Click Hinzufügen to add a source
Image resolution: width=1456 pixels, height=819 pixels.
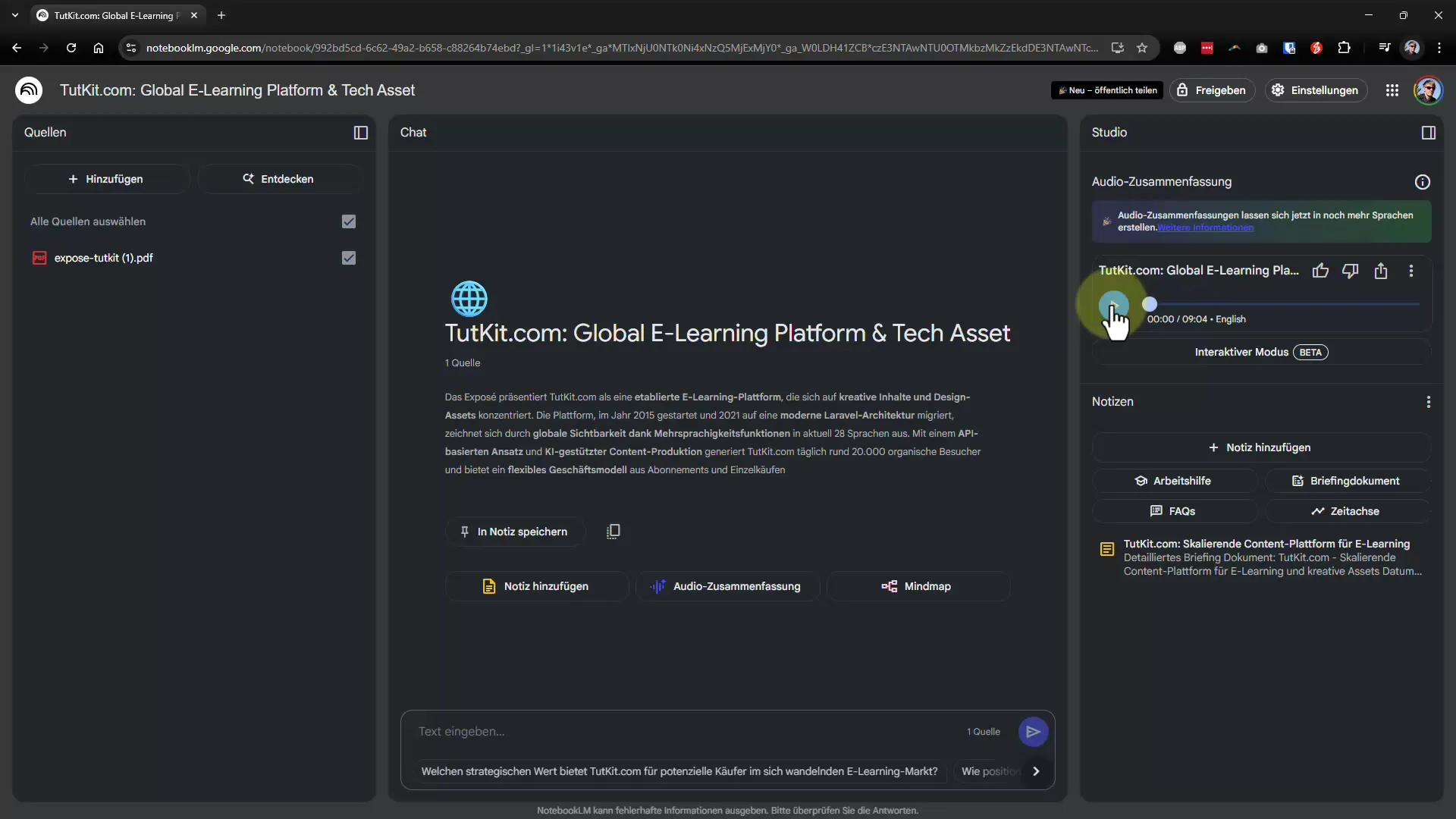(x=107, y=179)
